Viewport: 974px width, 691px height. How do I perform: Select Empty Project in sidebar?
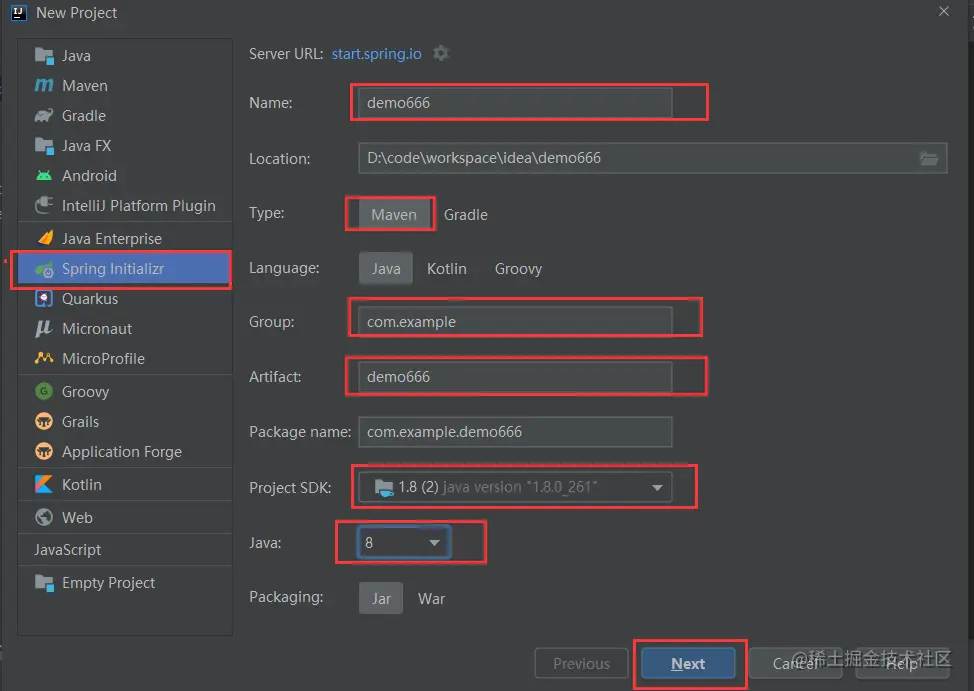(x=125, y=583)
